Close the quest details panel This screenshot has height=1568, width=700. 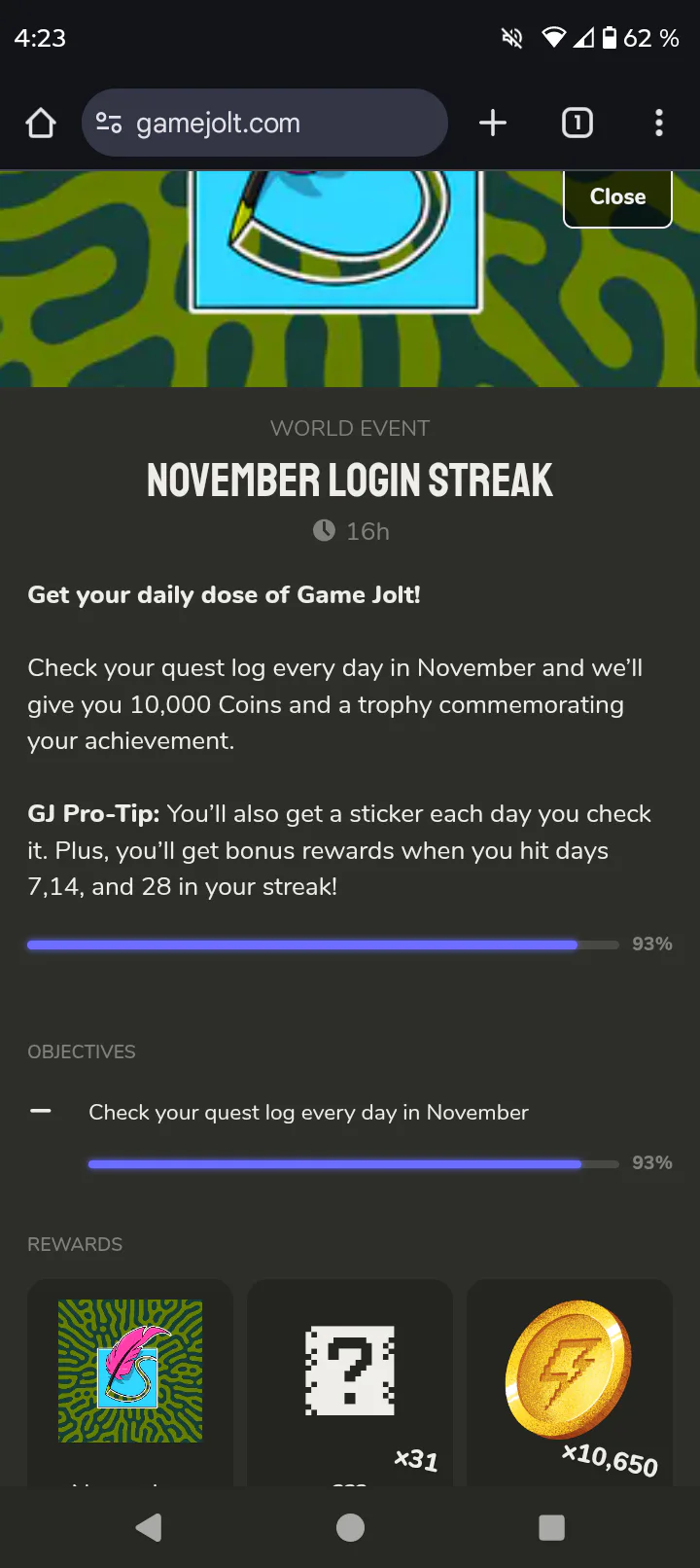click(617, 196)
